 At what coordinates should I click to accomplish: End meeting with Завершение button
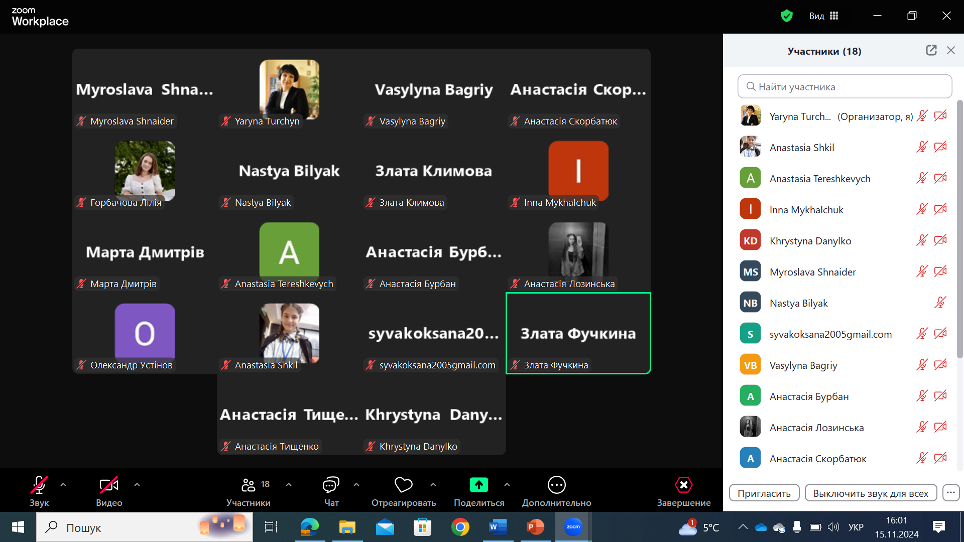pos(684,491)
